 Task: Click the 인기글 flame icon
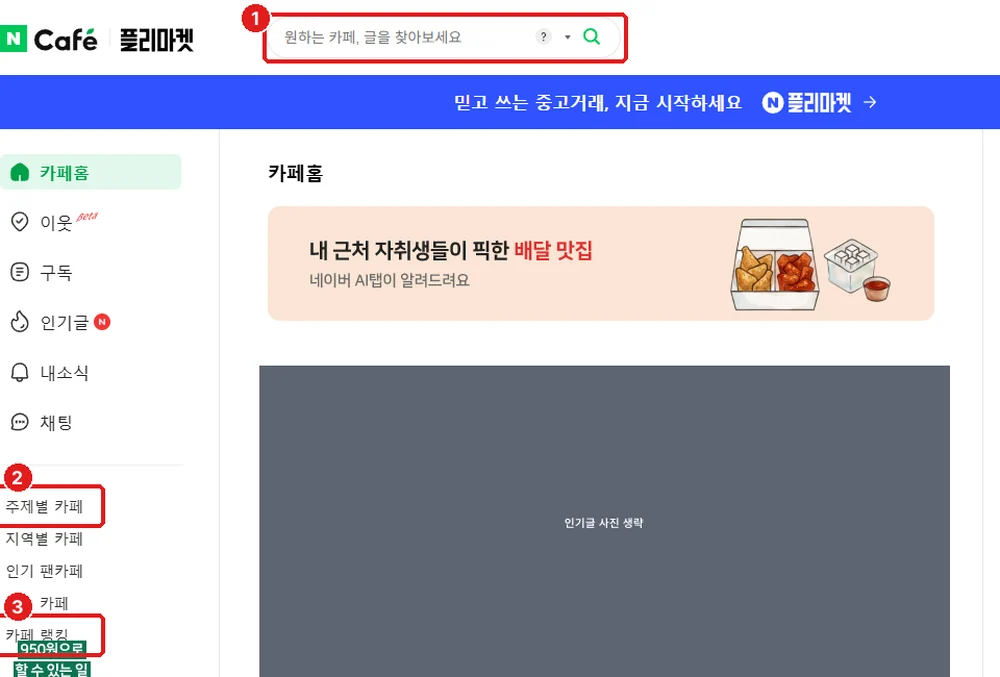tap(20, 322)
